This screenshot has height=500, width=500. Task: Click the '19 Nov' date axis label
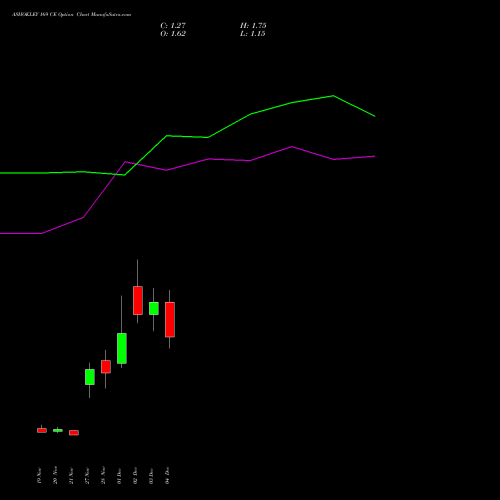pyautogui.click(x=39, y=476)
